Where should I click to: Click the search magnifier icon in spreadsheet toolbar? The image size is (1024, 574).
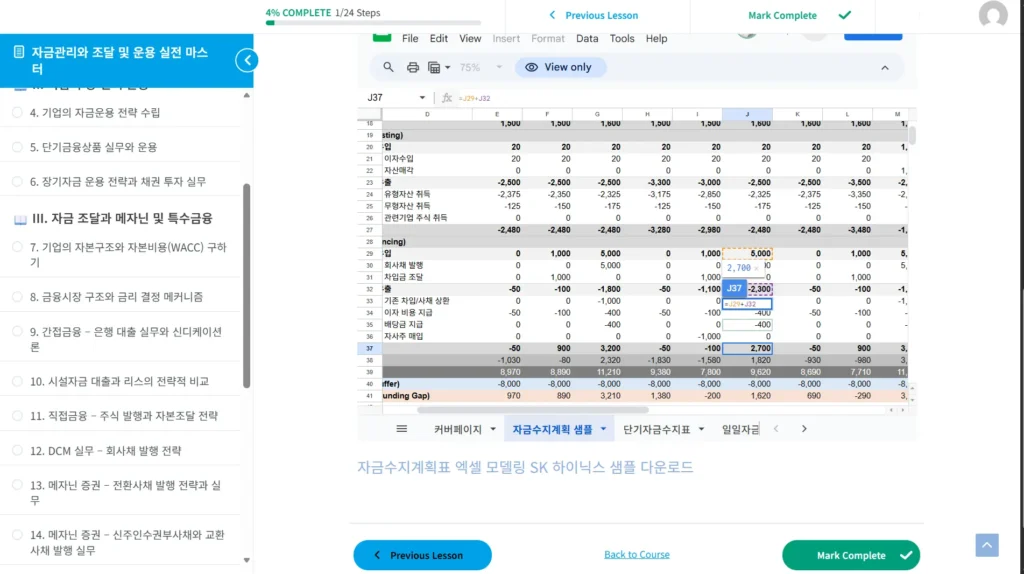[388, 67]
